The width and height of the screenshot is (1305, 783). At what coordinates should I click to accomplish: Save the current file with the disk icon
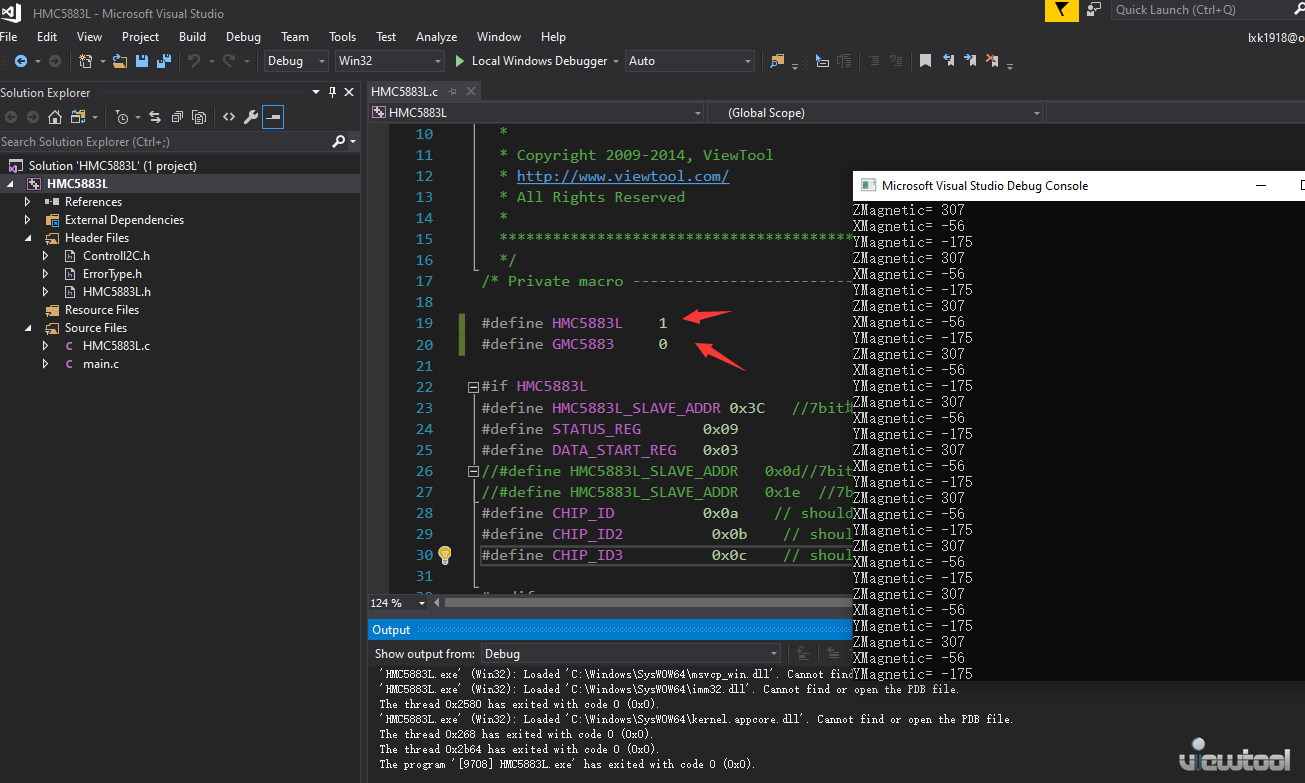tap(142, 61)
